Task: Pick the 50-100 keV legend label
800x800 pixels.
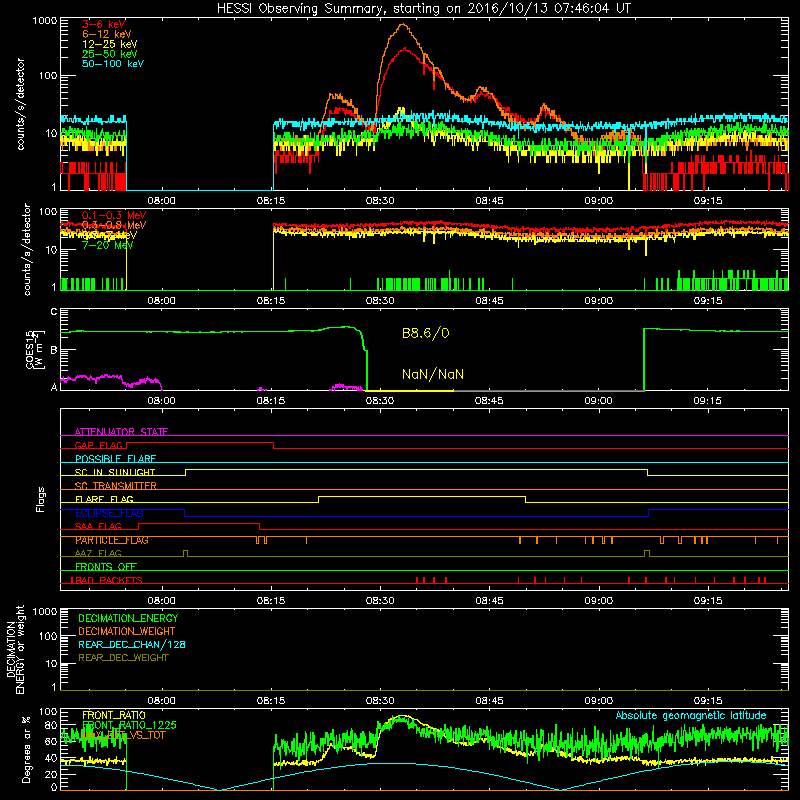Action: click(x=113, y=64)
